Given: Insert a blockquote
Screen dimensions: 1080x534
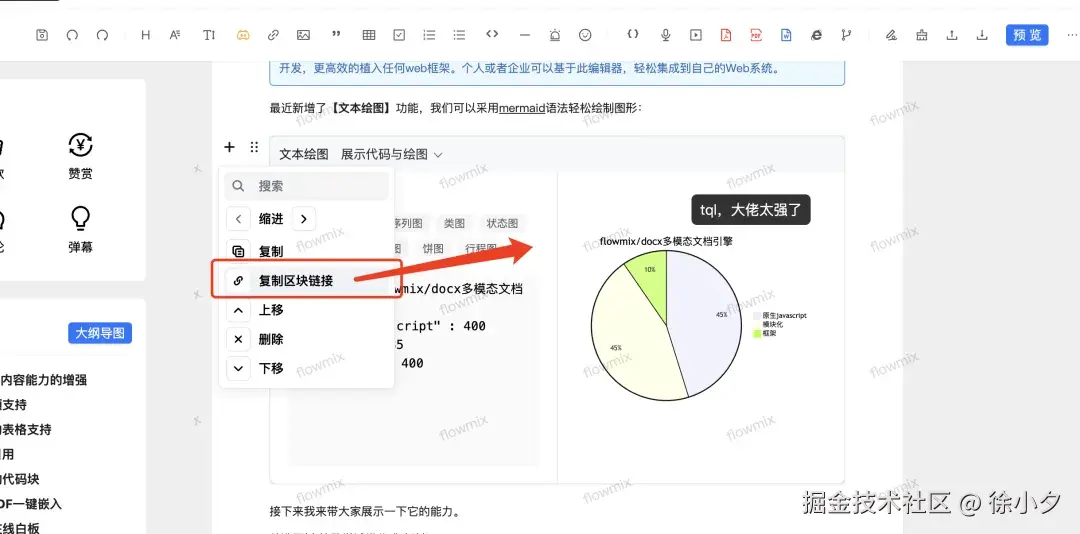Looking at the screenshot, I should click(336, 34).
